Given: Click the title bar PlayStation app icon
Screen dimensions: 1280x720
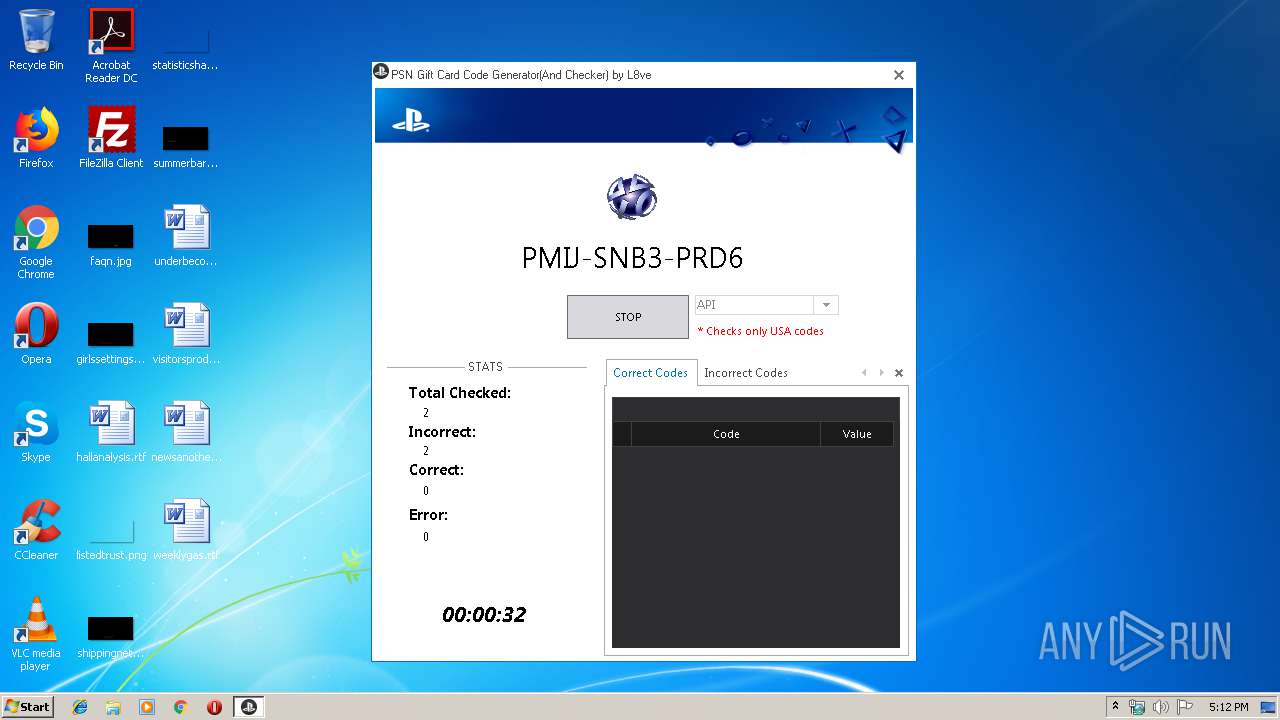Looking at the screenshot, I should point(381,72).
